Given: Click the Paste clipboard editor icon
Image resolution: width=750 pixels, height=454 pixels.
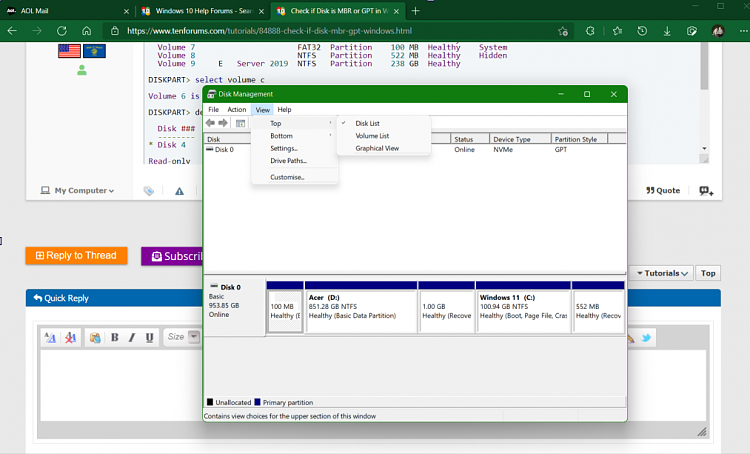Looking at the screenshot, I should point(95,338).
